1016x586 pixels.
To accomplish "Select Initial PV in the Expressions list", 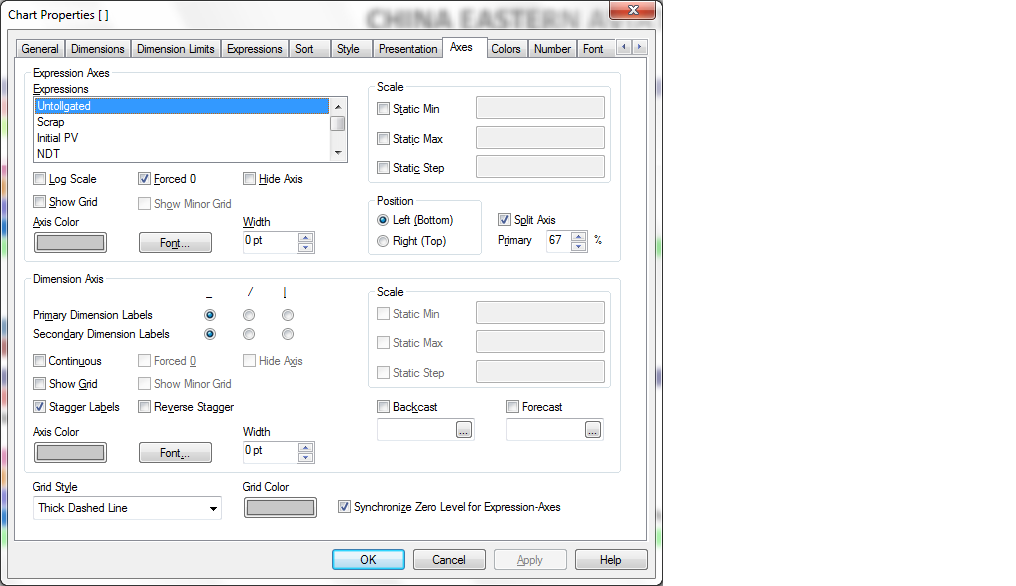I will tap(182, 138).
